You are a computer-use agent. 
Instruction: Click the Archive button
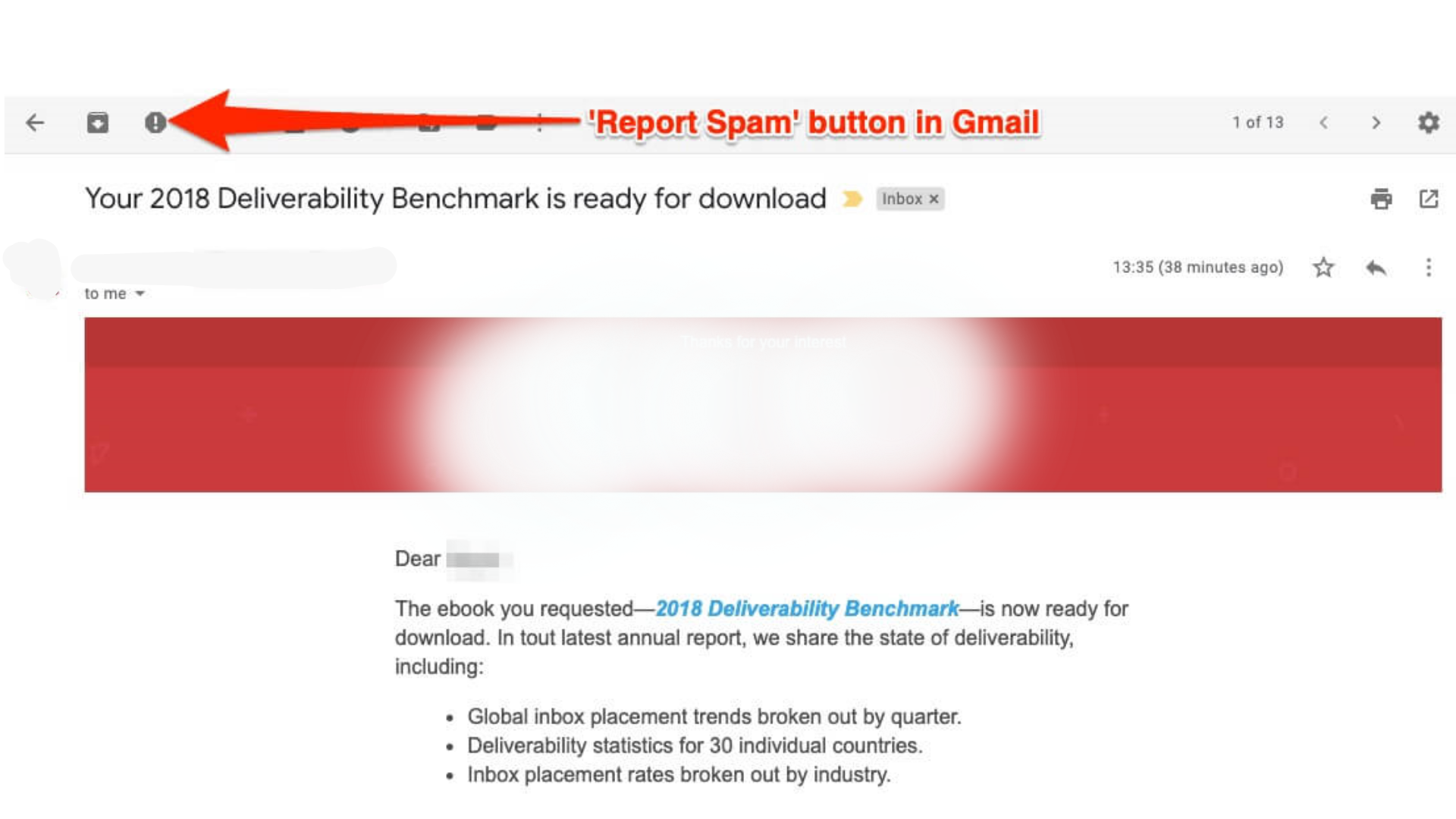96,122
